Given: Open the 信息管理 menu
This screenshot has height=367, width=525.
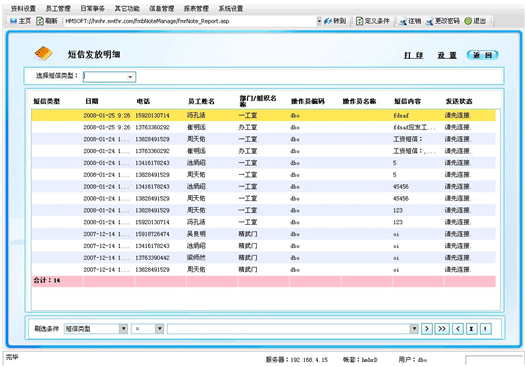Looking at the screenshot, I should coord(161,8).
